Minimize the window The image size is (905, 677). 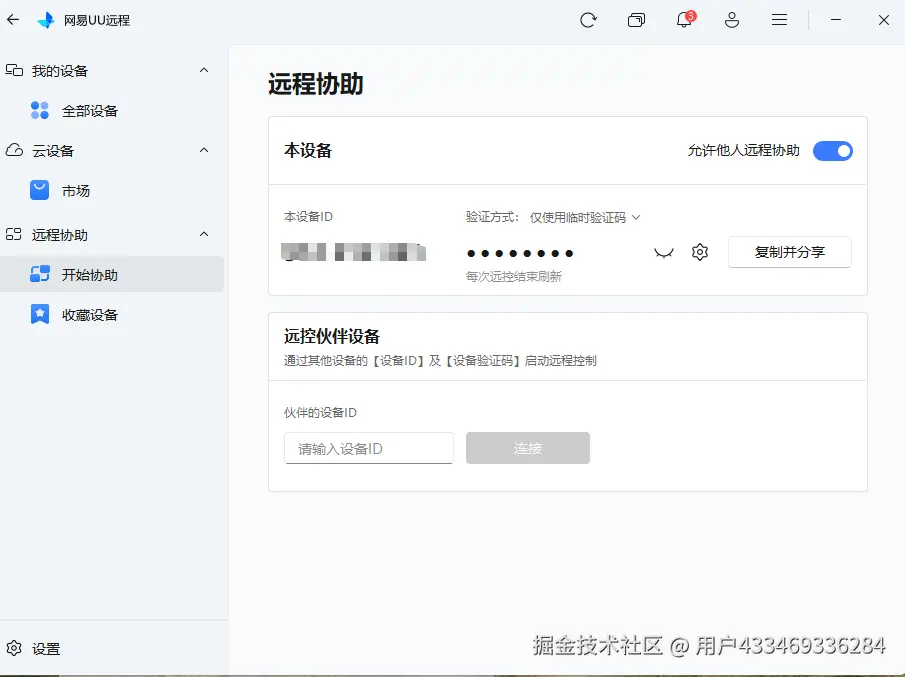(x=836, y=20)
